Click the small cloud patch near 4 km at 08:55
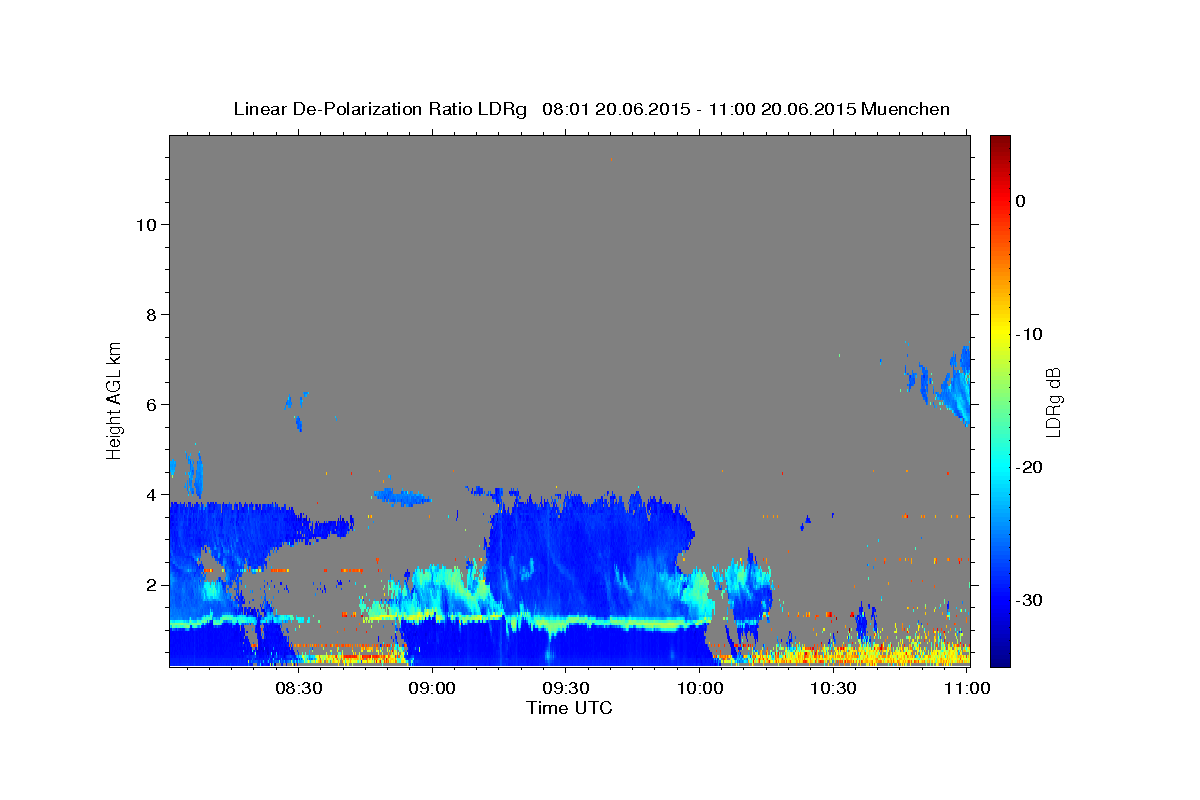1200x800 pixels. 400,496
